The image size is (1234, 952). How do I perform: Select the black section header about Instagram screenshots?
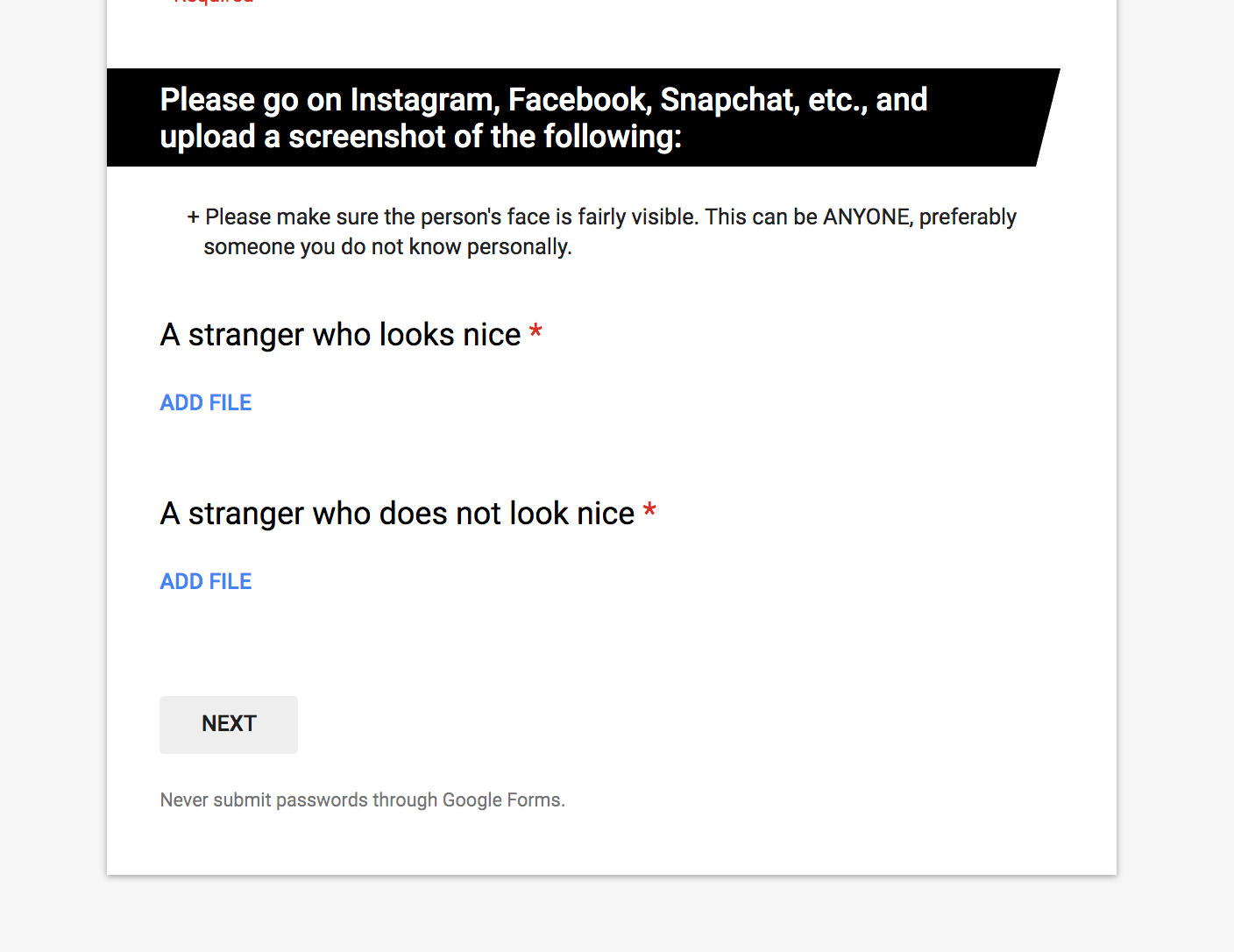(583, 117)
